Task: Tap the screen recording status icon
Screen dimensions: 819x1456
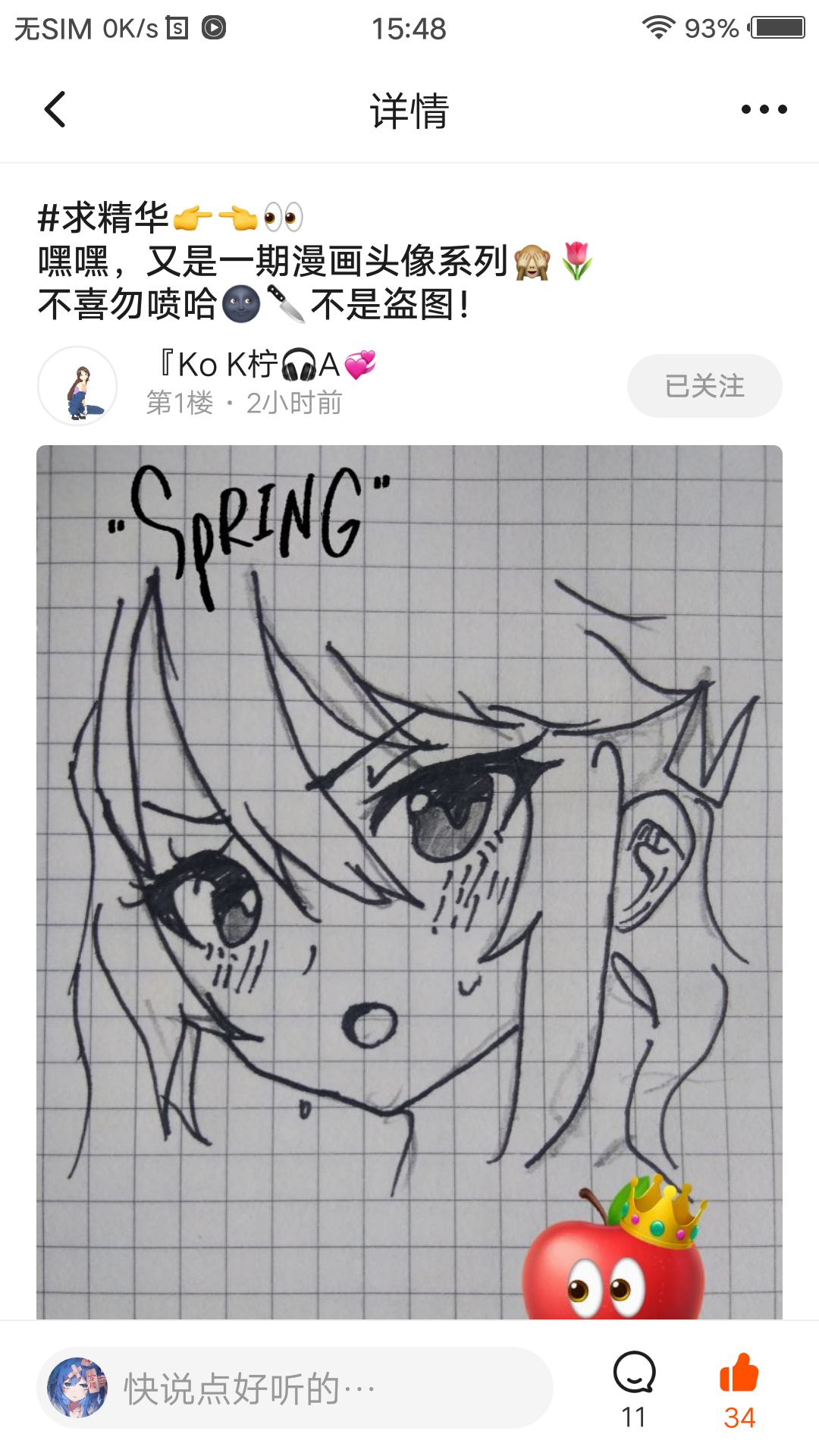Action: coord(214,28)
